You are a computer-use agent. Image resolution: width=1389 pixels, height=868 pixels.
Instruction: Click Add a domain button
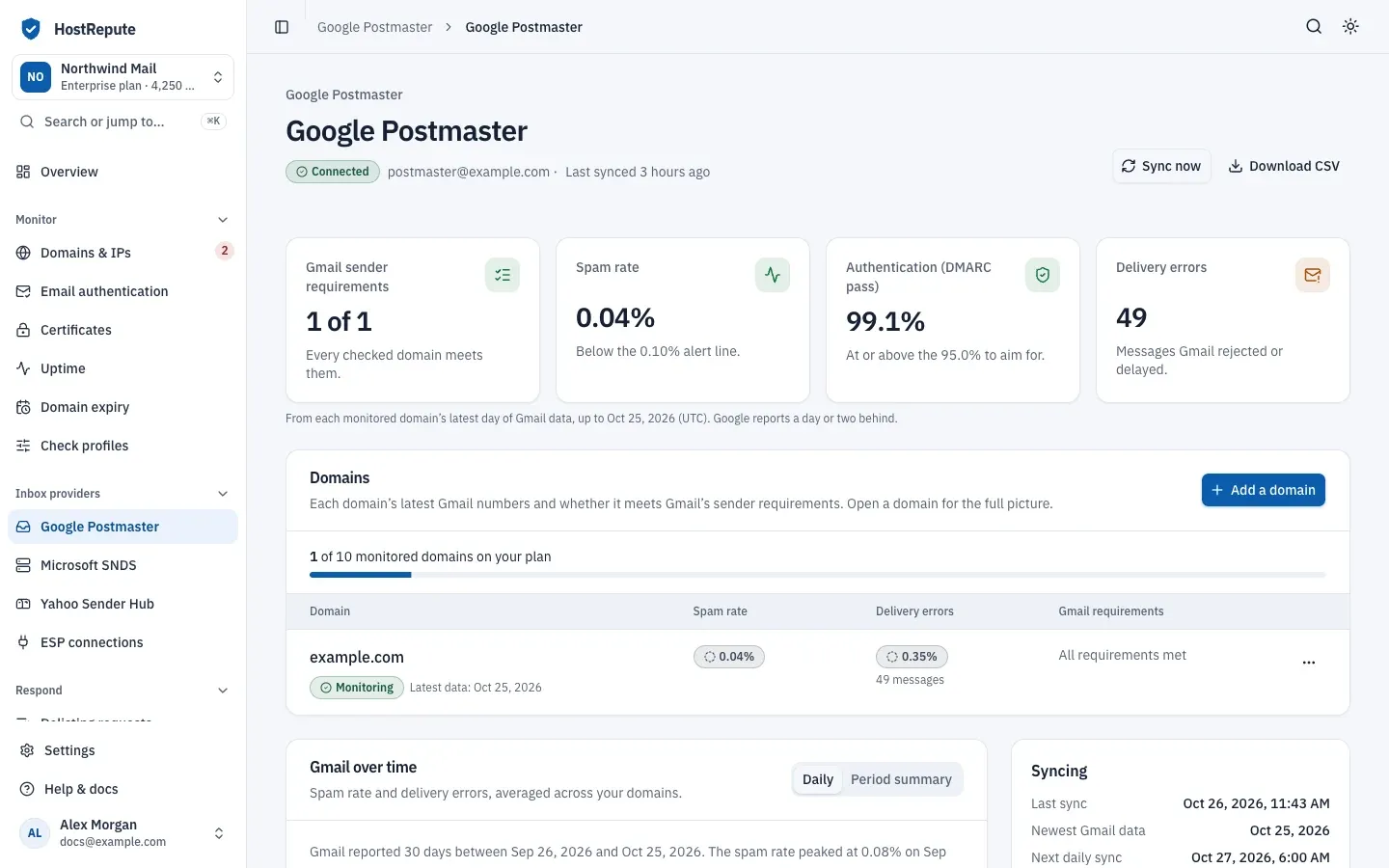pos(1264,490)
